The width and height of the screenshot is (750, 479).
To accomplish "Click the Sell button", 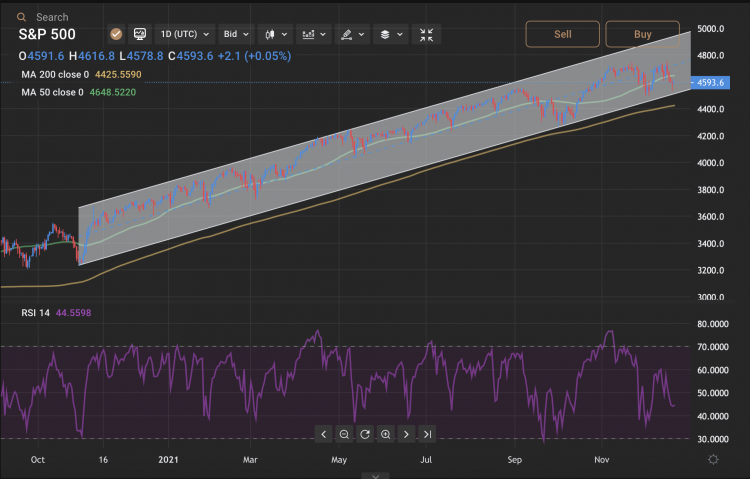I will tap(562, 34).
